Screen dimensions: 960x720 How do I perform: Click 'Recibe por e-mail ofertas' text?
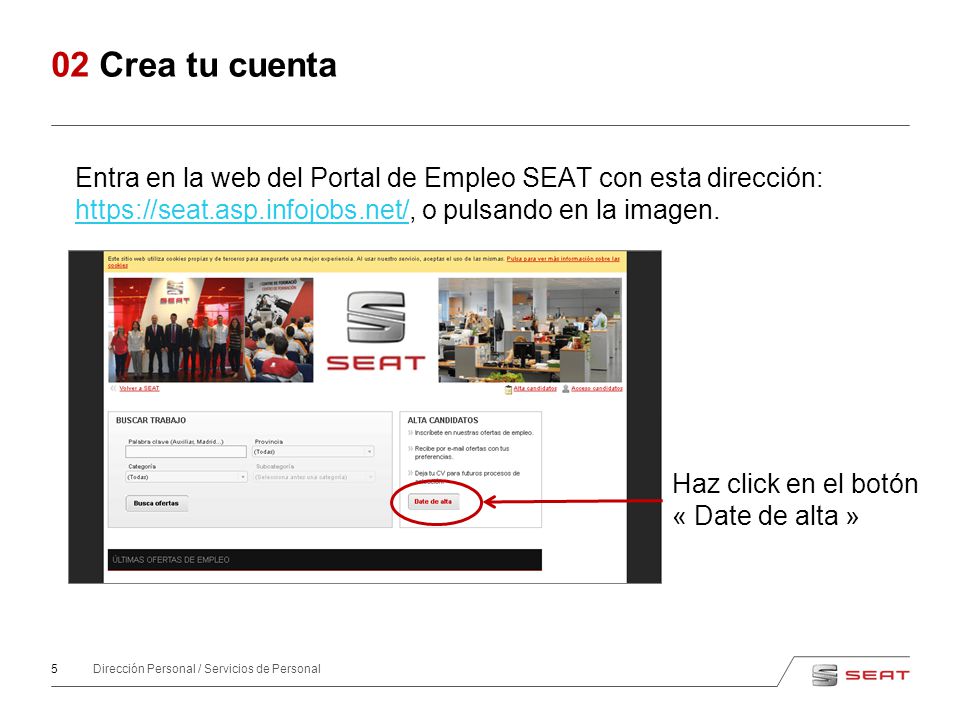(x=462, y=452)
